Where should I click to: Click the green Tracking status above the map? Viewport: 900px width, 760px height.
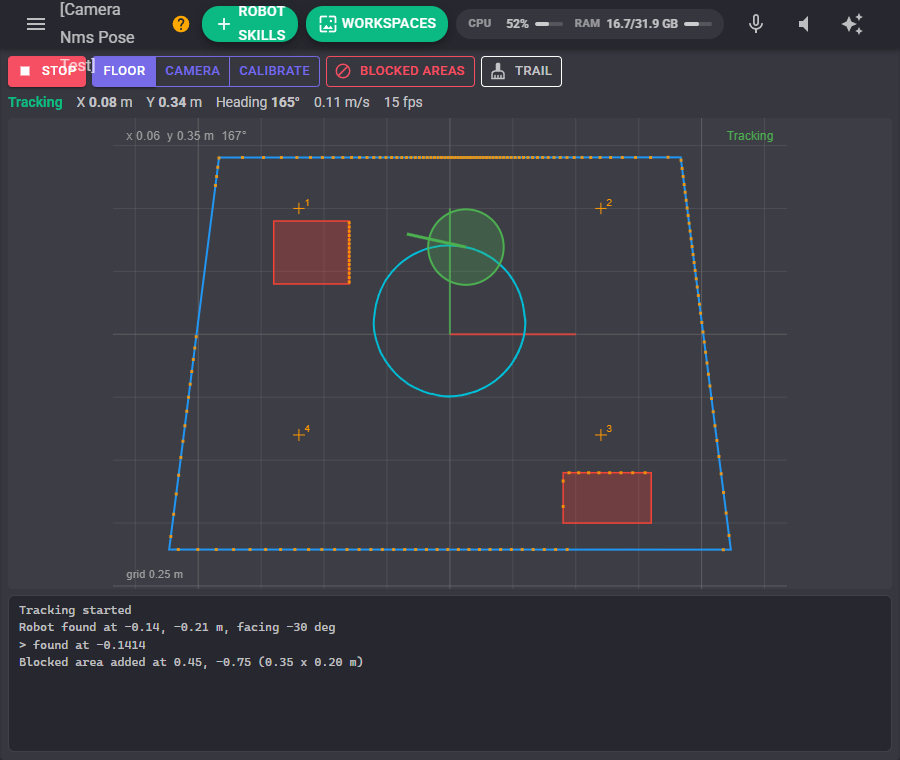click(x=35, y=102)
